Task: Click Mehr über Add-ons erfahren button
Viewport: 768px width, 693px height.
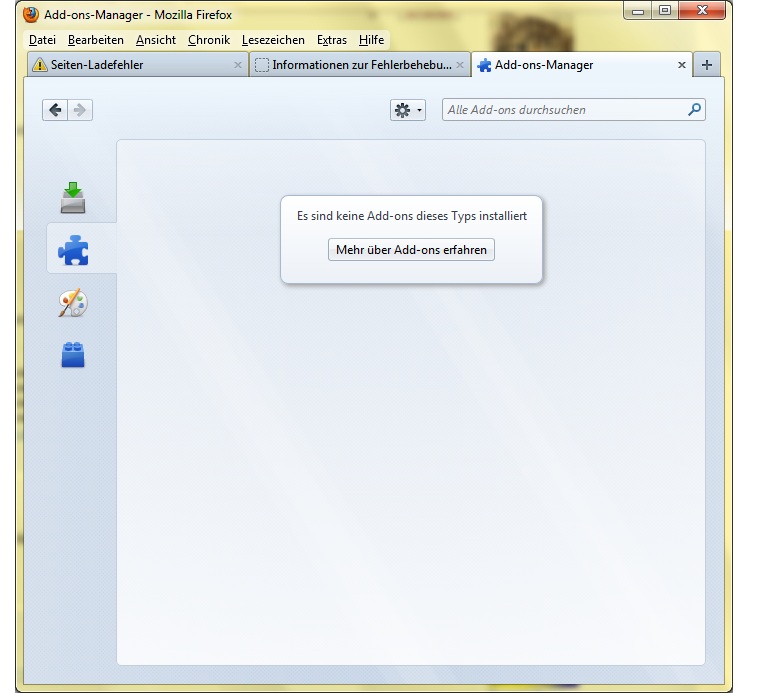Action: pos(411,250)
